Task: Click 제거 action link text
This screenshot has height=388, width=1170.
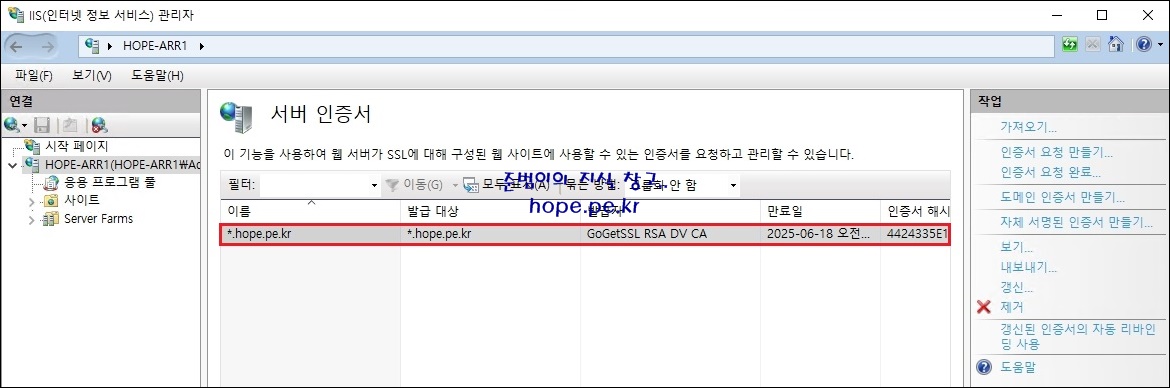Action: click(x=1011, y=307)
